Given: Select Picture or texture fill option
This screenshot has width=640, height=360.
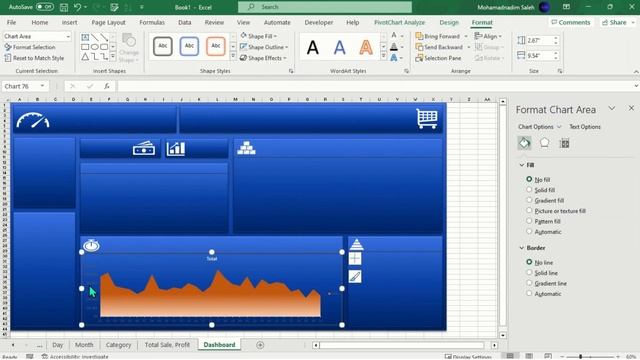Looking at the screenshot, I should (x=529, y=211).
